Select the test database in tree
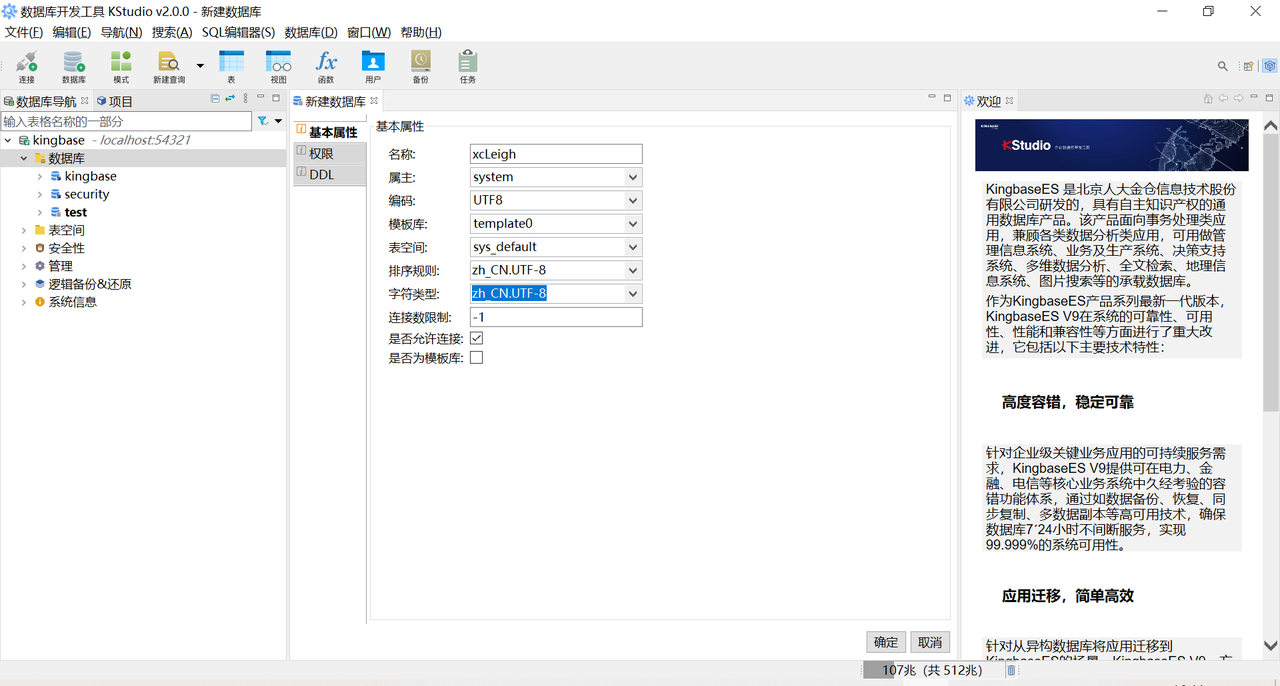 (x=76, y=213)
